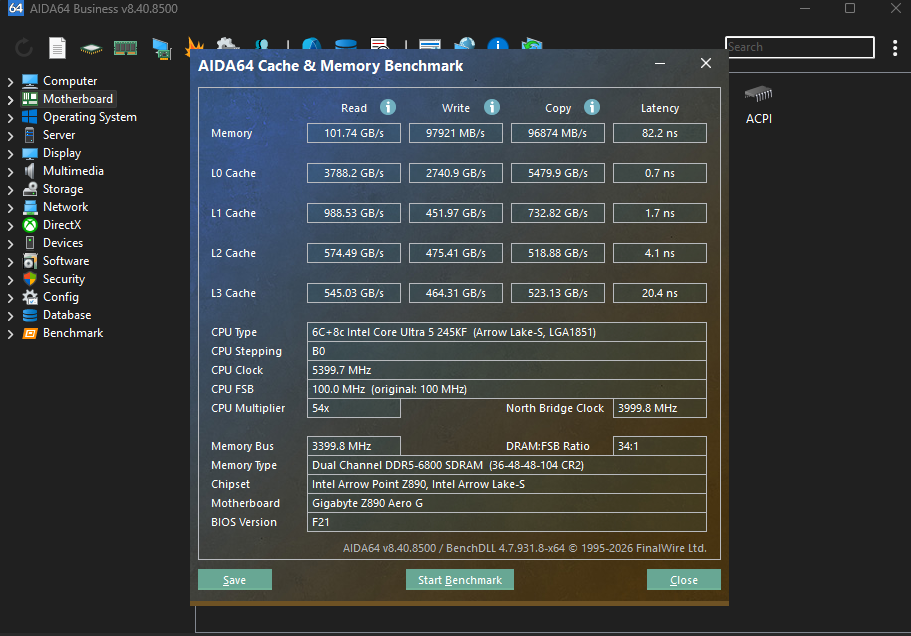The width and height of the screenshot is (911, 636).
Task: Expand the Operating System tree node
Action: (x=10, y=117)
